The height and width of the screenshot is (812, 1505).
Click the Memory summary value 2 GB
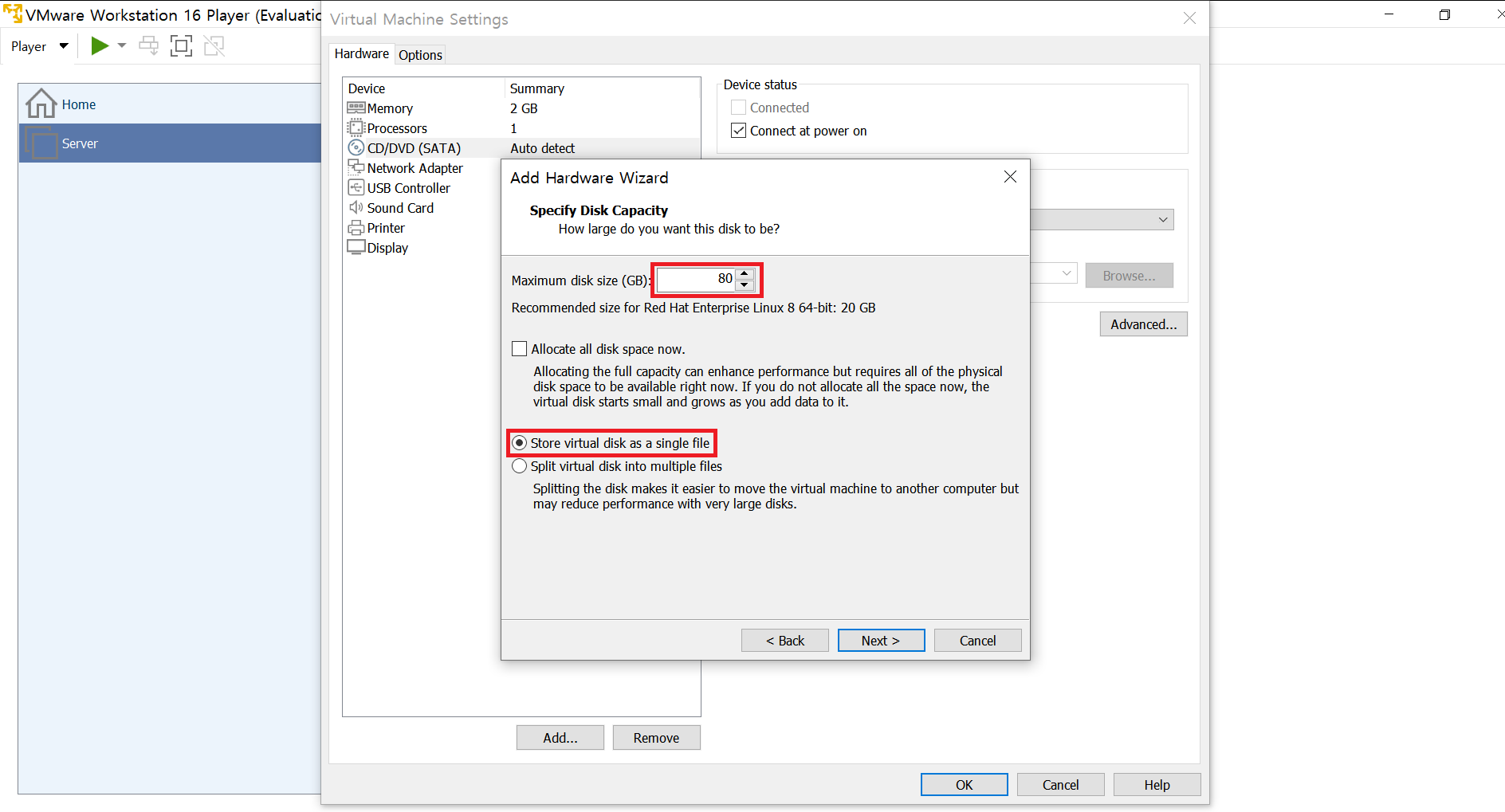(524, 108)
